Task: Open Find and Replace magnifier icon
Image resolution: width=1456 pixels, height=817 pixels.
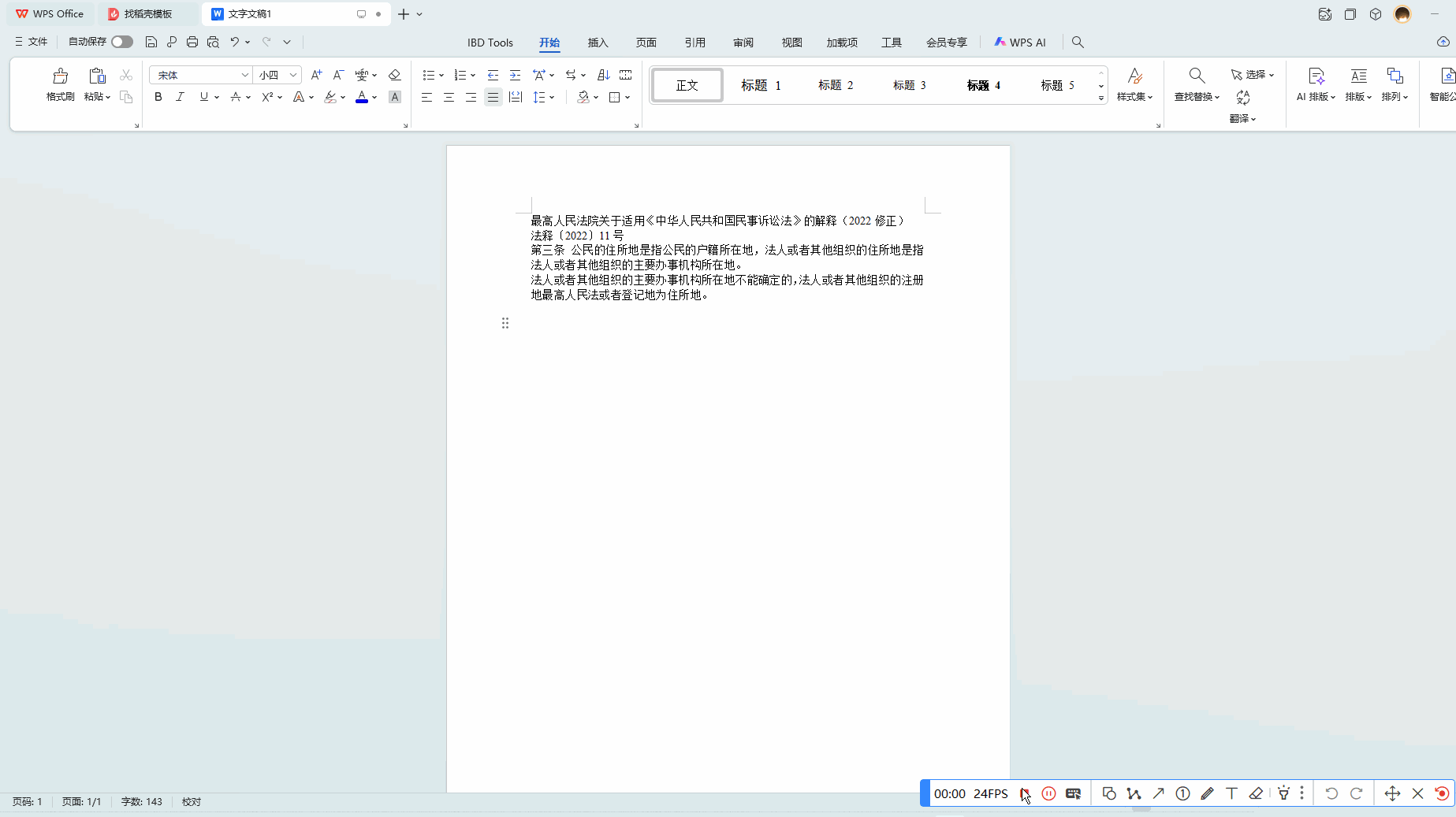Action: [x=1197, y=76]
